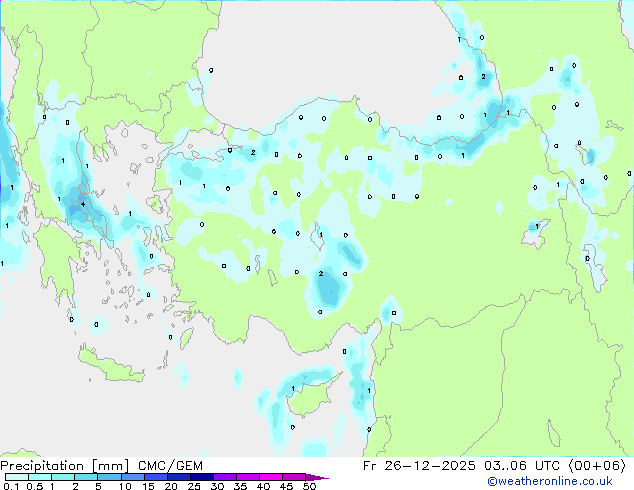The height and width of the screenshot is (490, 634).
Task: Click the "03..06 UTC" time range text
Action: click(x=522, y=466)
